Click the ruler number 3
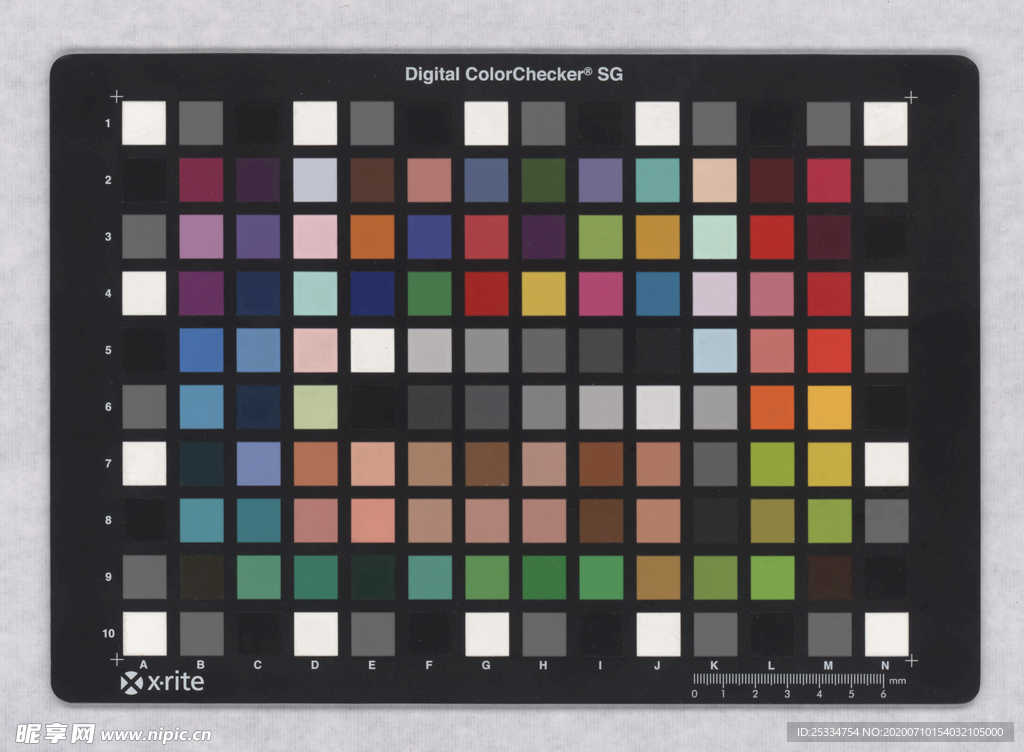 click(x=787, y=694)
